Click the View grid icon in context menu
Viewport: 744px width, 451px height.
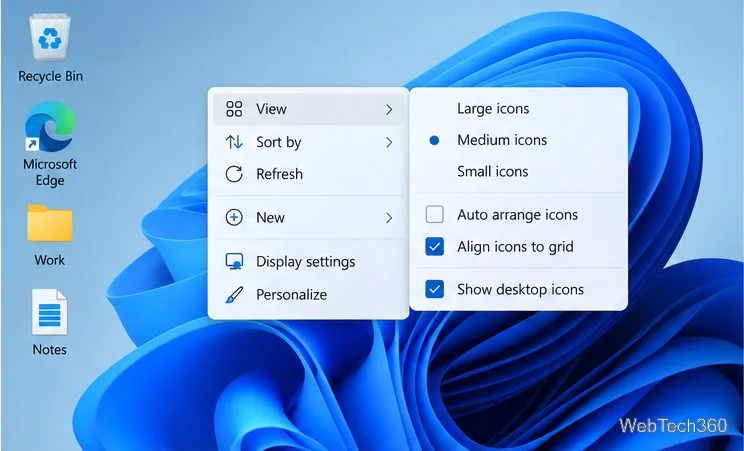[234, 109]
